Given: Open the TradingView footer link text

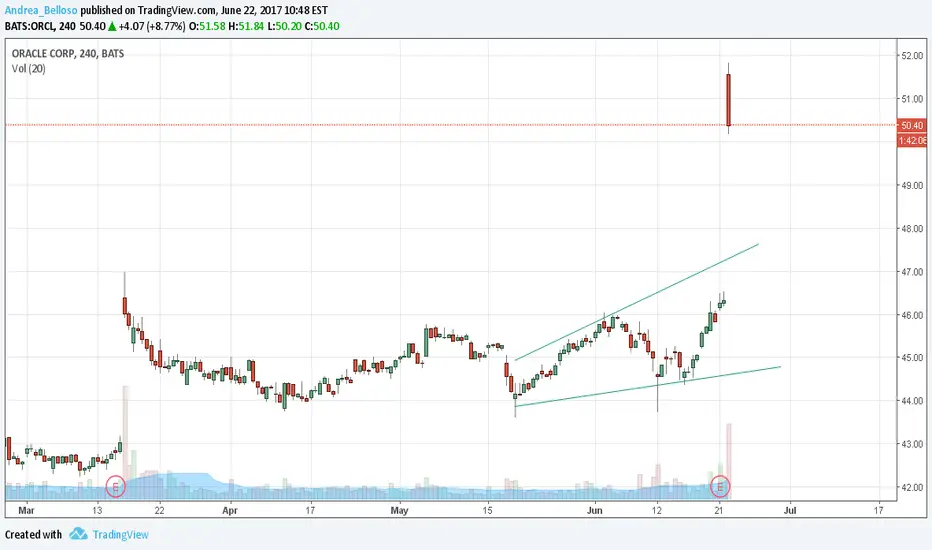Looking at the screenshot, I should point(121,535).
